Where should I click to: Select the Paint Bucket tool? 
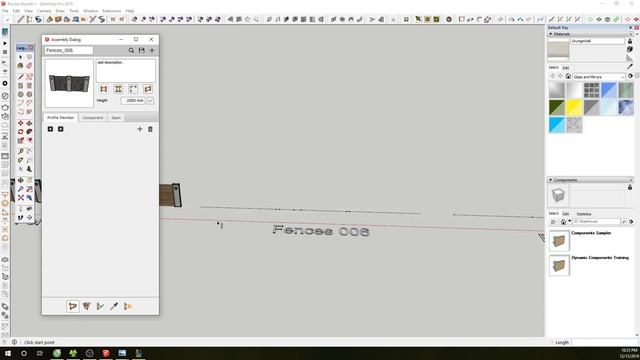click(20, 66)
